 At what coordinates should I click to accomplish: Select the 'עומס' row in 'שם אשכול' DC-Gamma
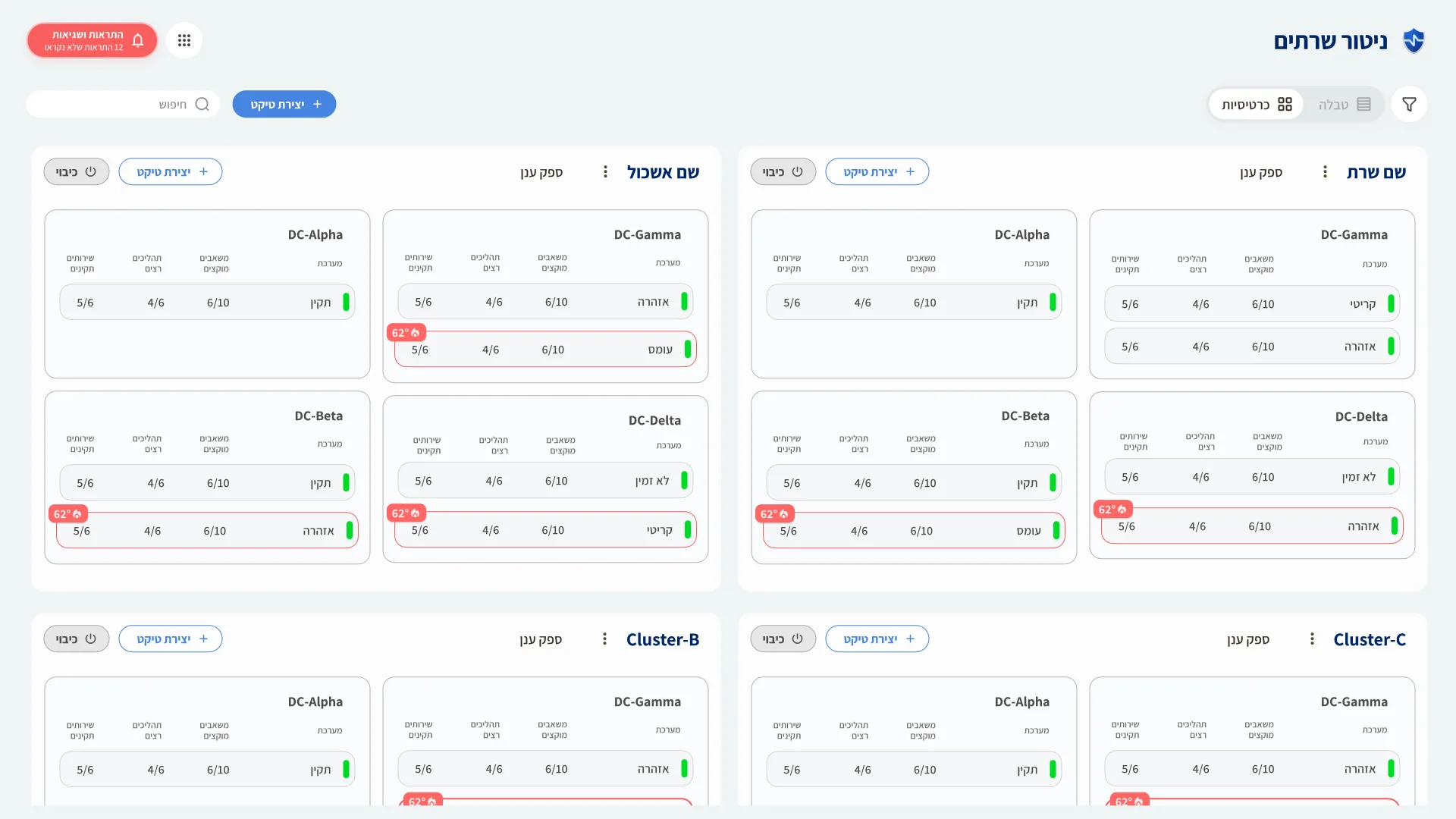pos(545,350)
